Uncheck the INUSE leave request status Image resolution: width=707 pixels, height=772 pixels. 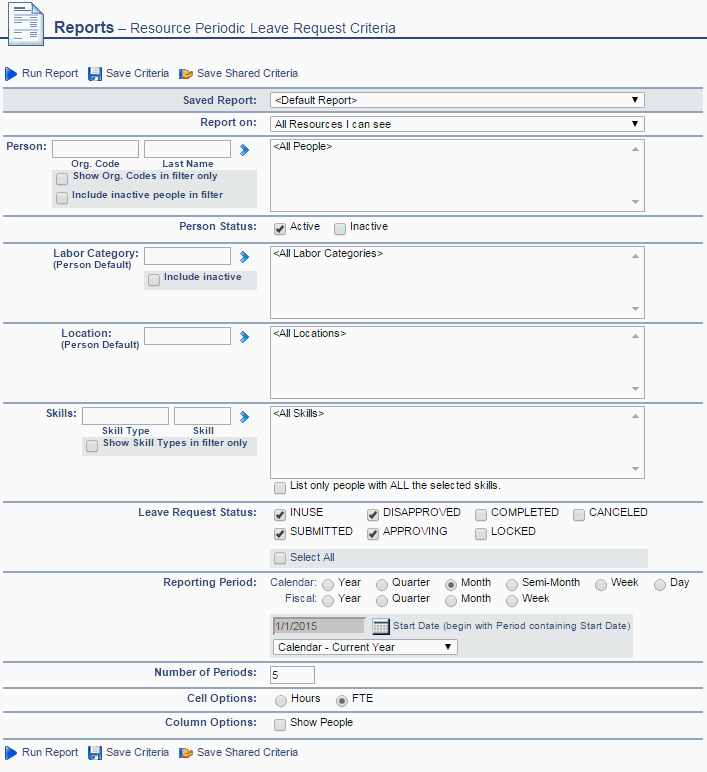click(280, 515)
